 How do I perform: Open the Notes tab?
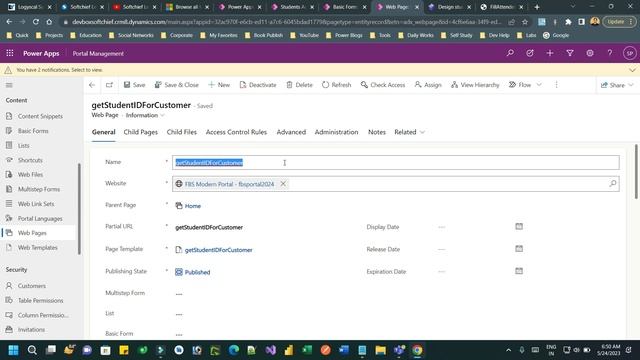click(377, 132)
